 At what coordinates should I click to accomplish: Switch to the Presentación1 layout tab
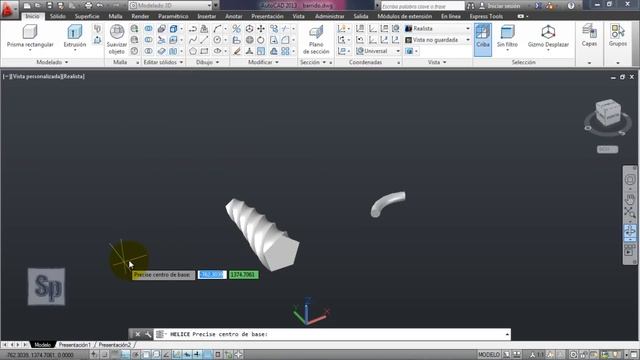[74, 345]
